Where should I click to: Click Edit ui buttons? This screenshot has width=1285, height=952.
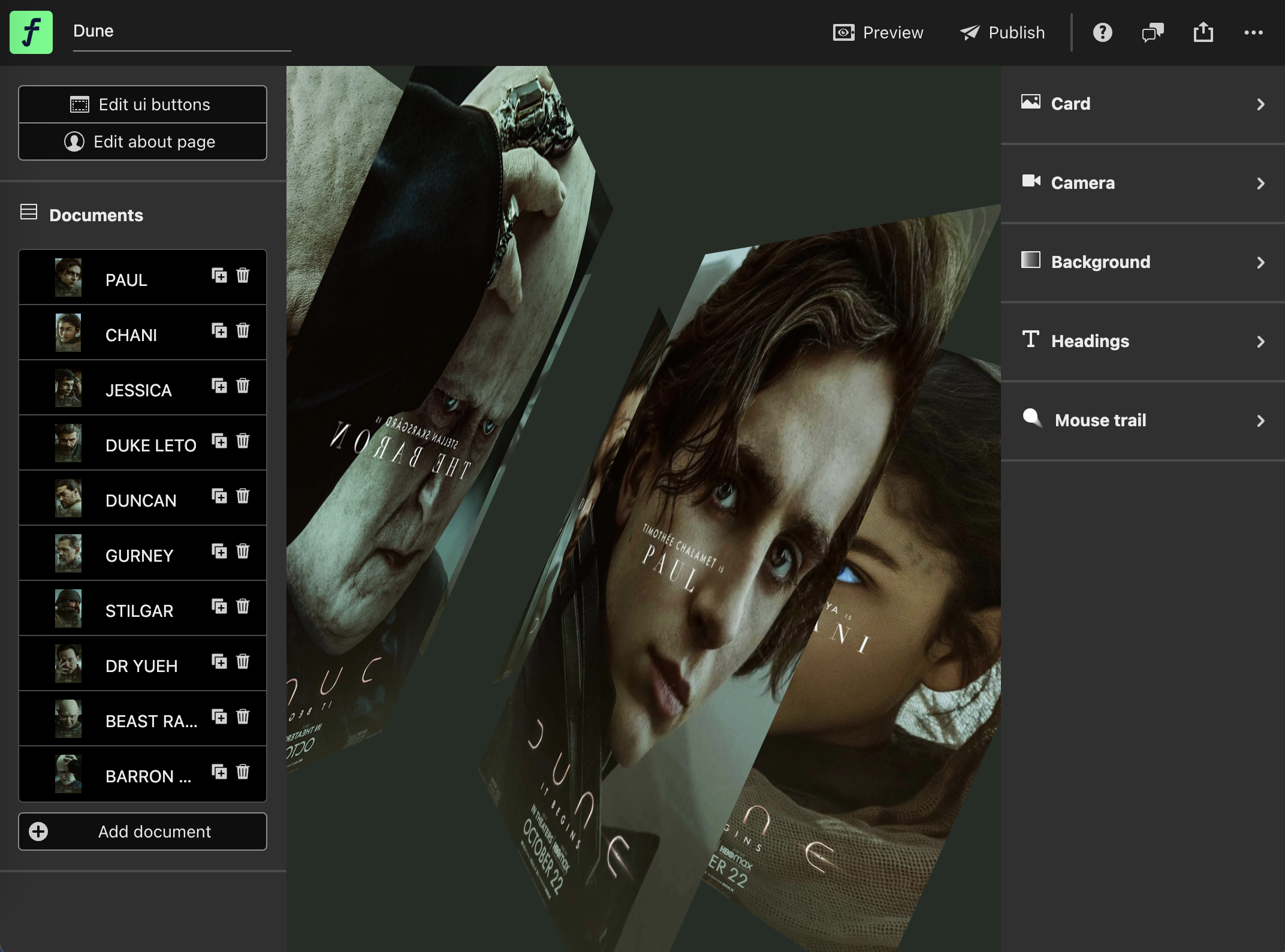(143, 104)
